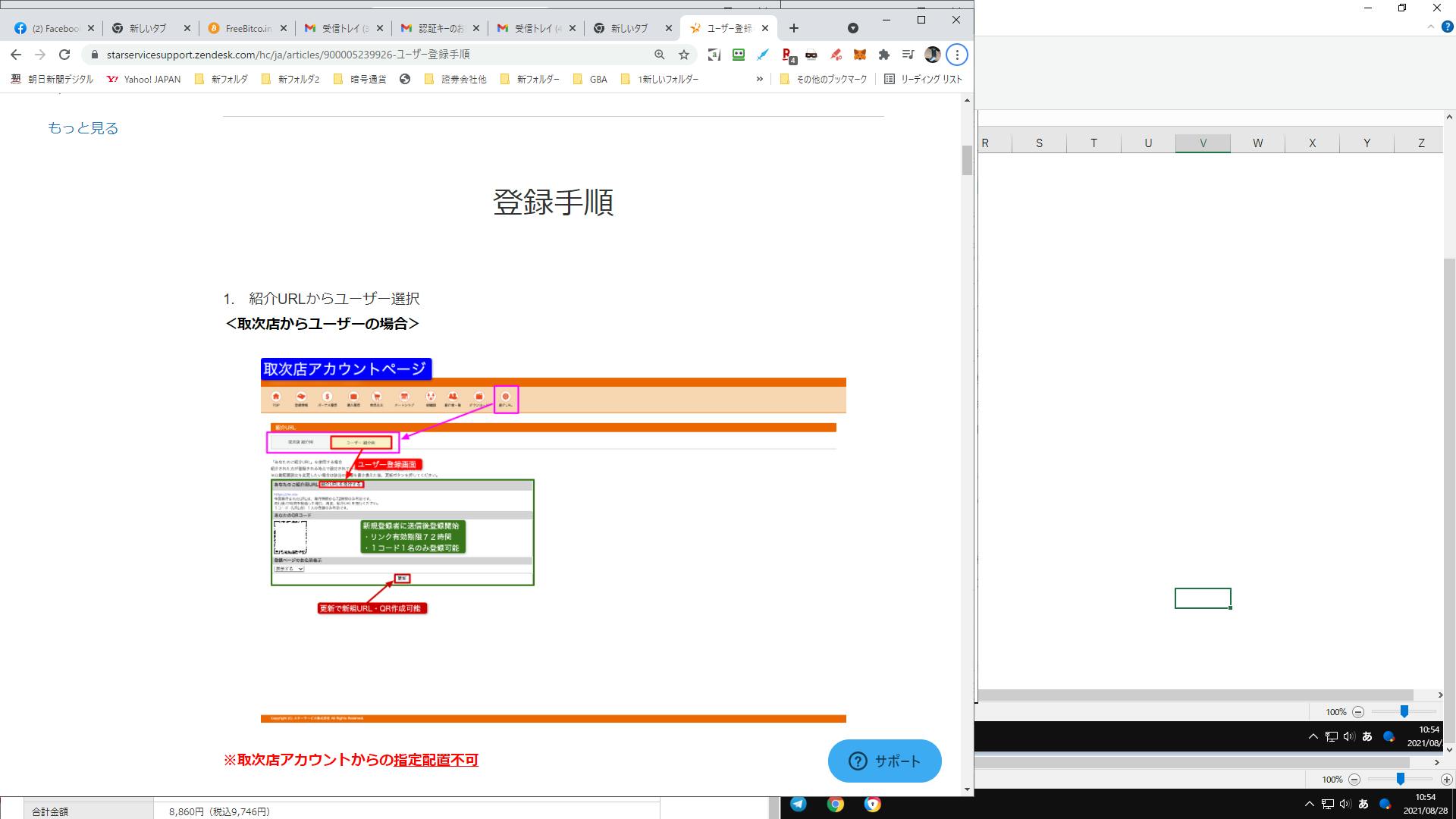This screenshot has width=1456, height=819.
Task: Open the tab search dropdown arrow
Action: pos(852,28)
